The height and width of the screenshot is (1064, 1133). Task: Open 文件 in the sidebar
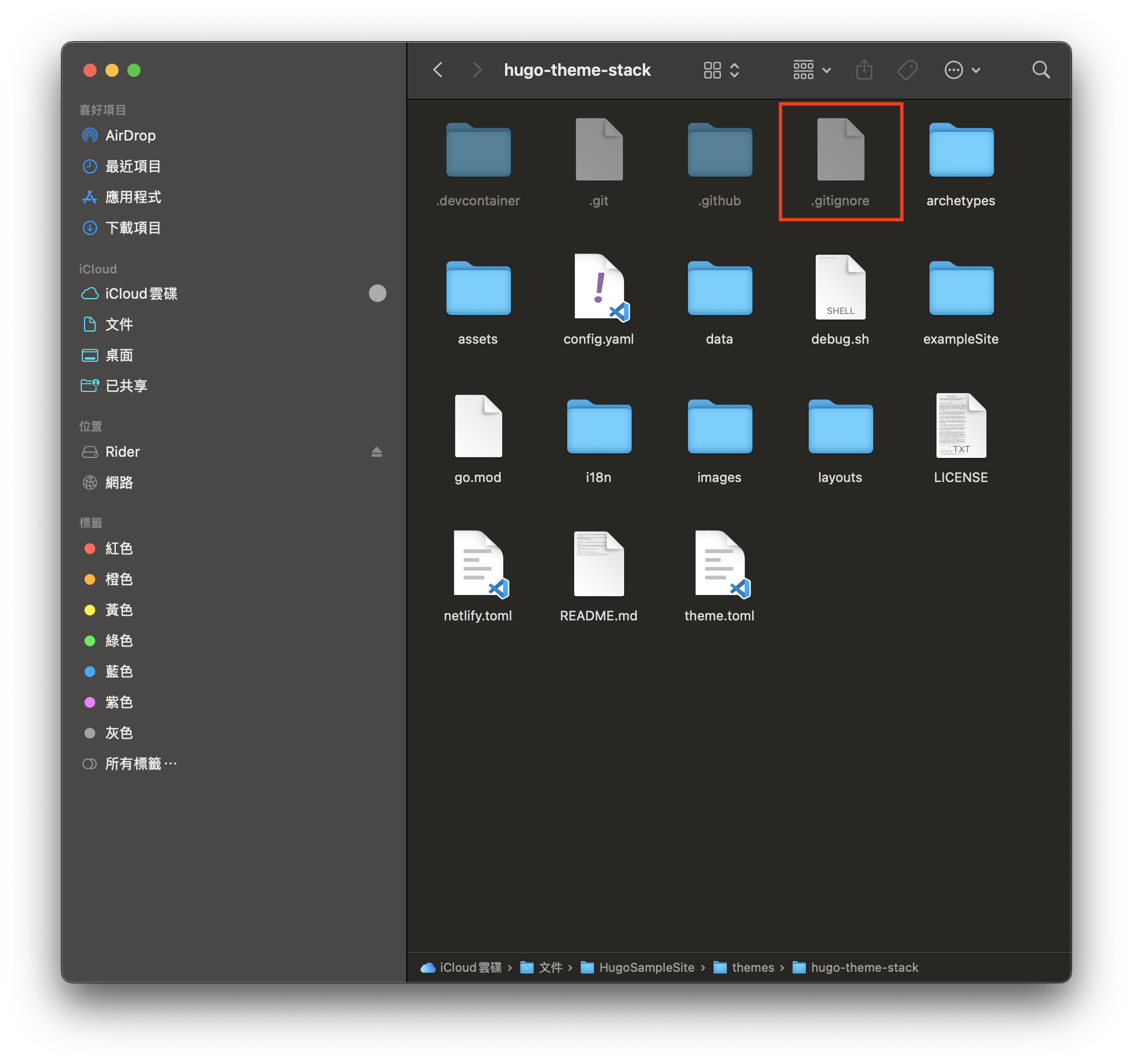(234, 324)
